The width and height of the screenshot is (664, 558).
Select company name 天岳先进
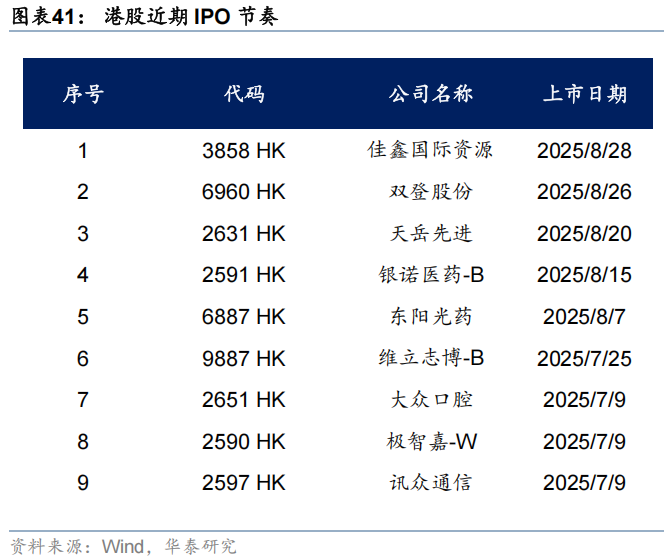[x=430, y=233]
